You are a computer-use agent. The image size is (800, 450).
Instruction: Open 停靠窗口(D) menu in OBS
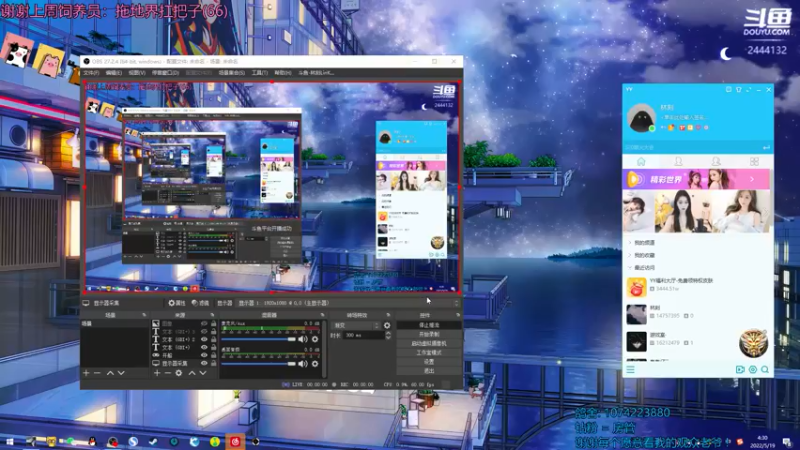tap(165, 73)
